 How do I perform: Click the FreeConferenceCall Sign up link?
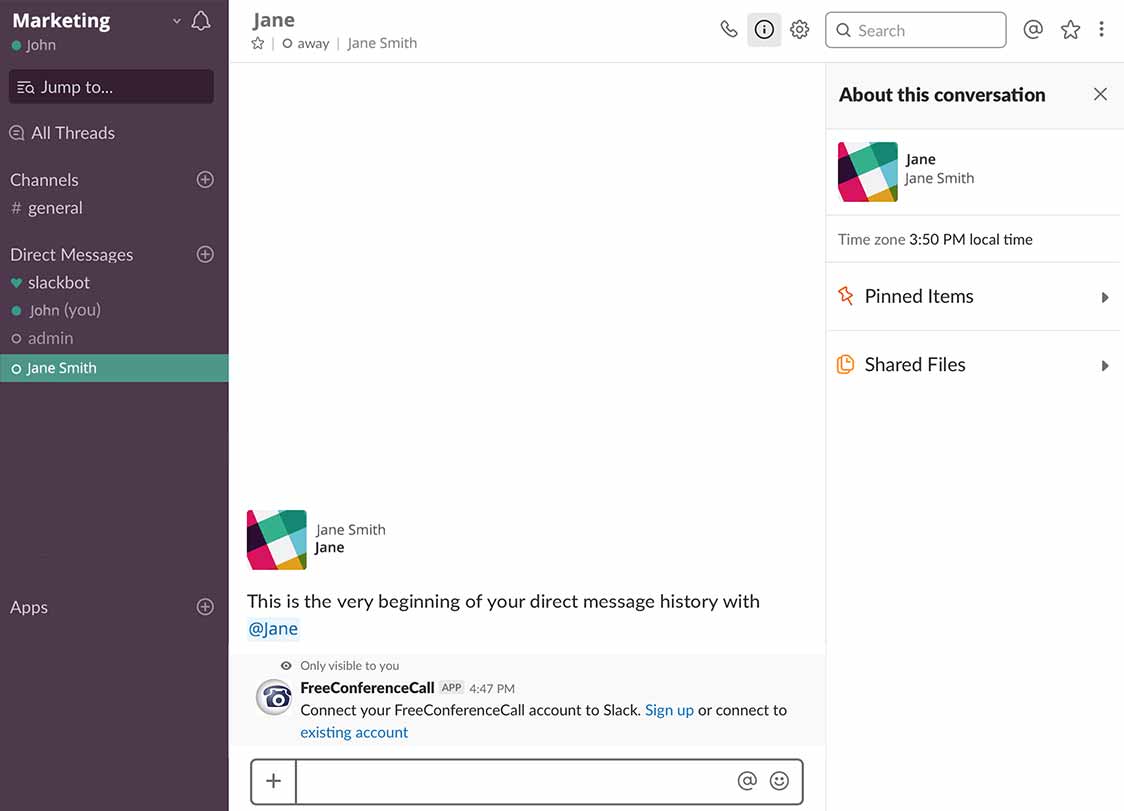click(669, 710)
